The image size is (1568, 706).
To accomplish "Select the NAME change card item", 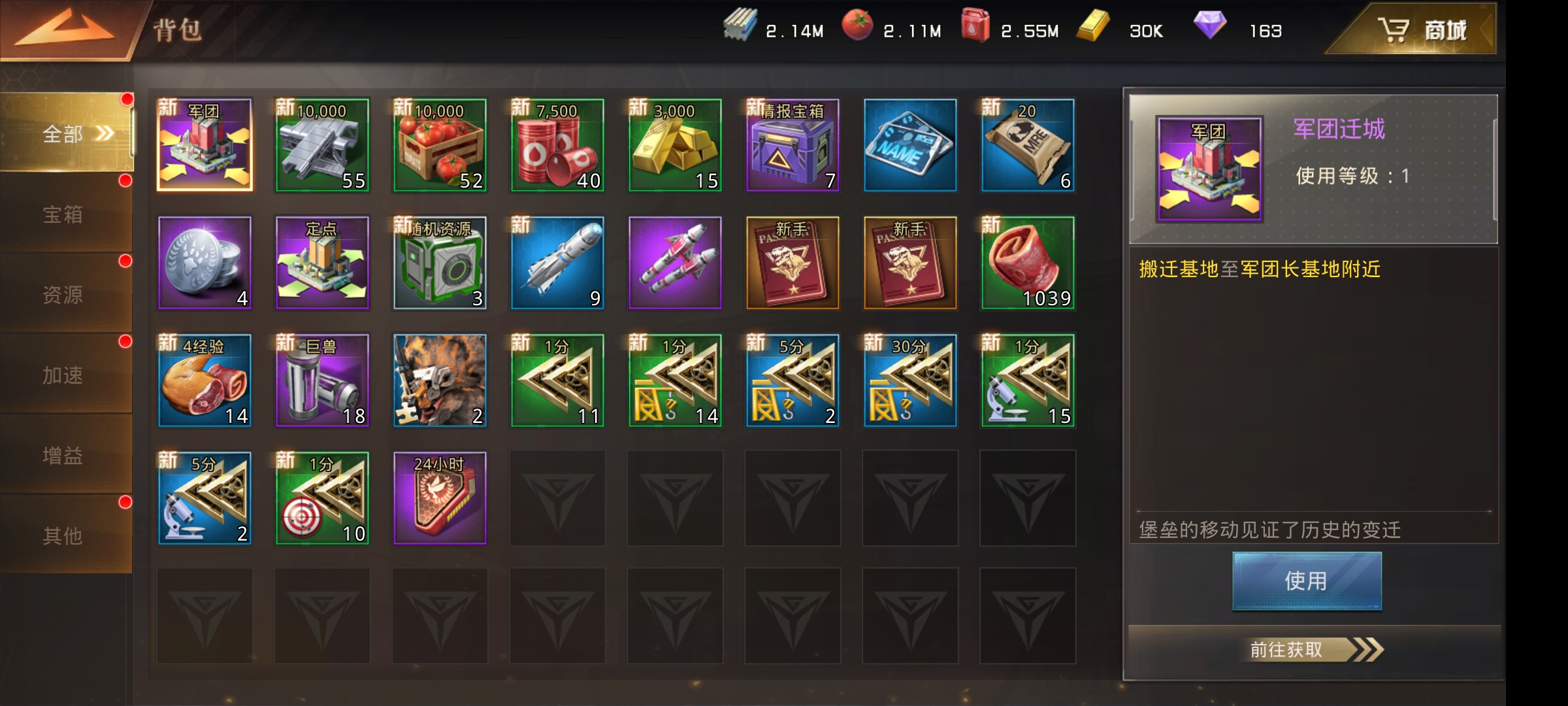I will (x=910, y=145).
